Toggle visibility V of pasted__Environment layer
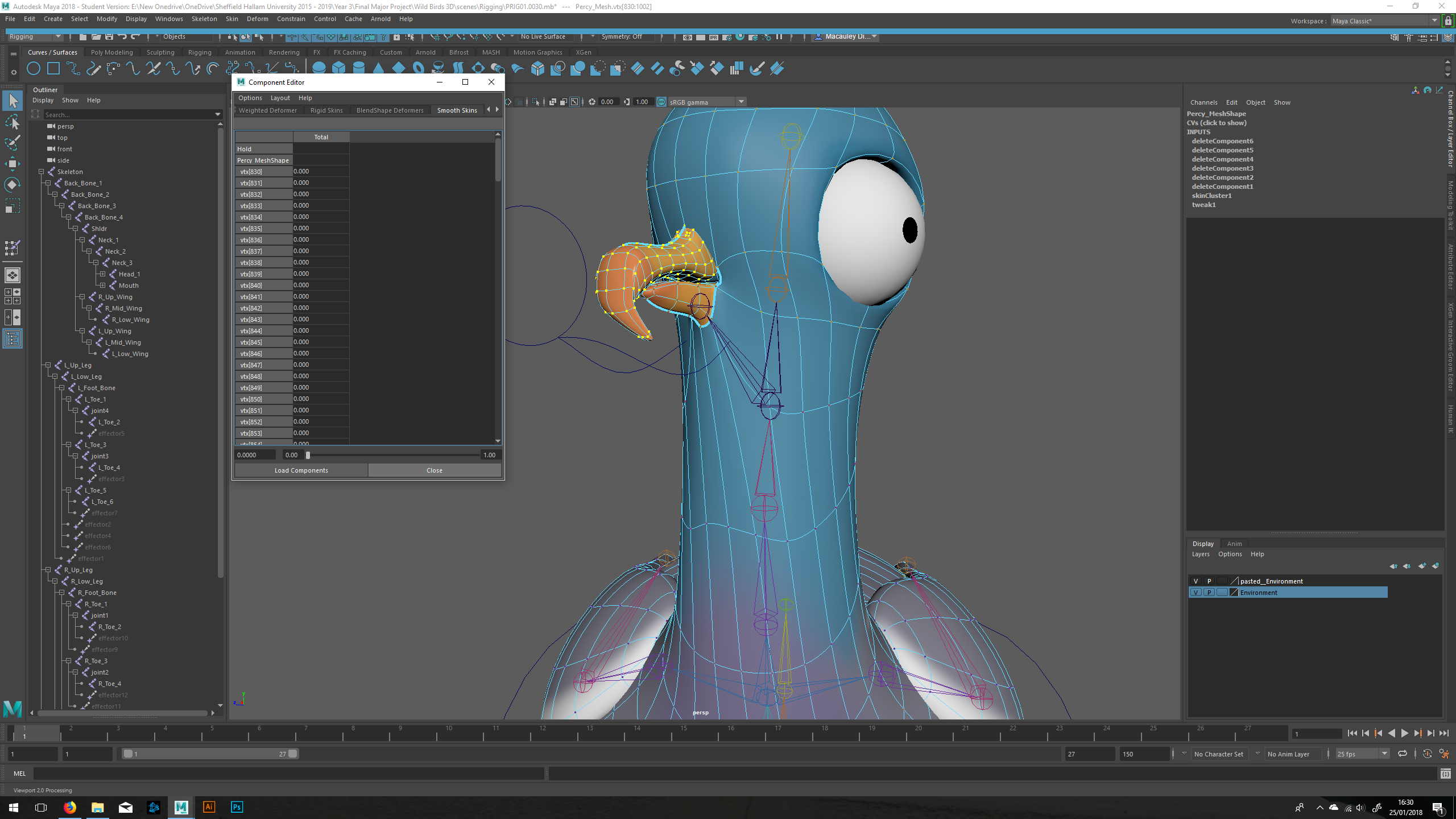 [x=1196, y=581]
